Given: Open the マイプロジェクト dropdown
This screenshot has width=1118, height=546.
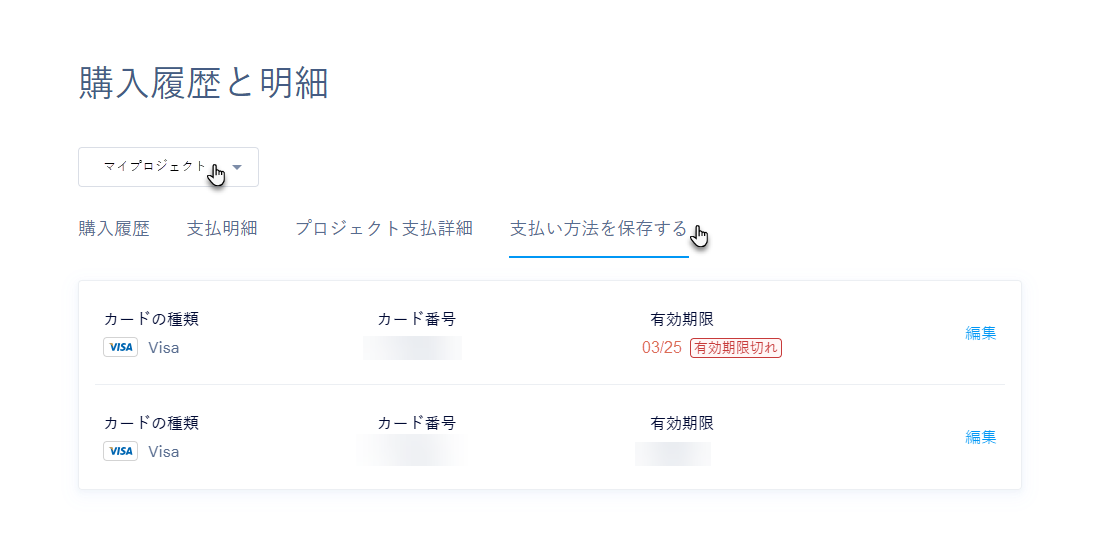Looking at the screenshot, I should coord(168,167).
